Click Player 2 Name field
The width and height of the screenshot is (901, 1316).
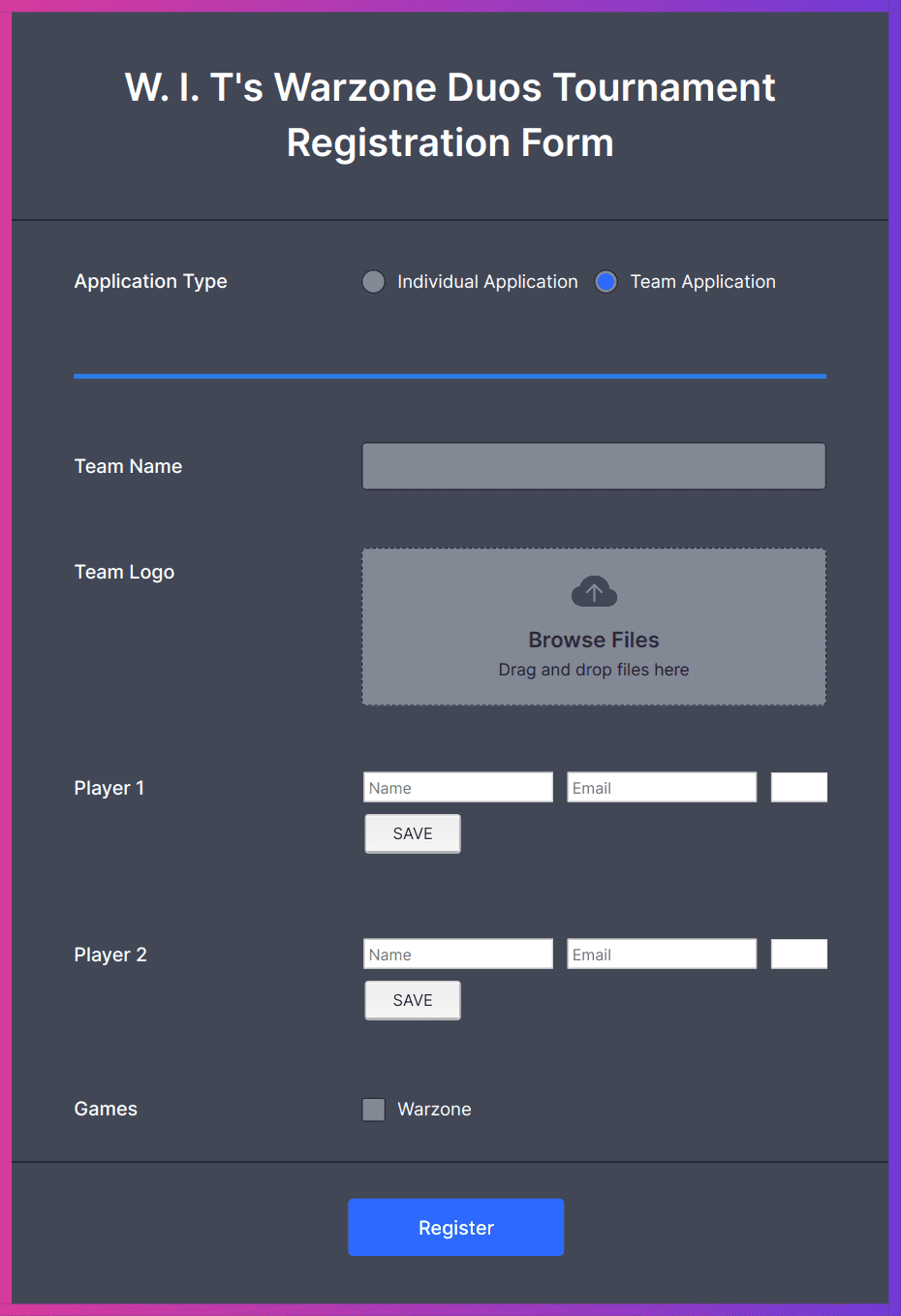pyautogui.click(x=457, y=955)
